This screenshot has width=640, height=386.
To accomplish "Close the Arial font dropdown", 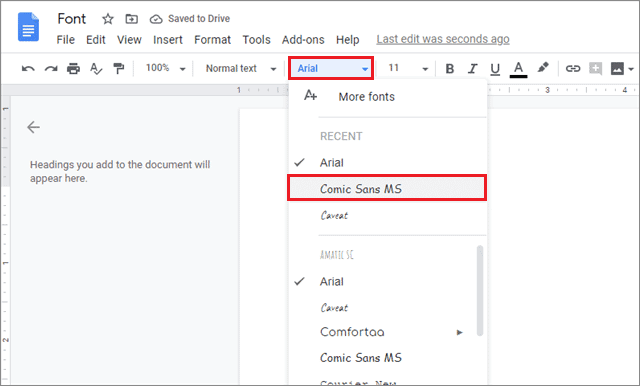I will (331, 68).
